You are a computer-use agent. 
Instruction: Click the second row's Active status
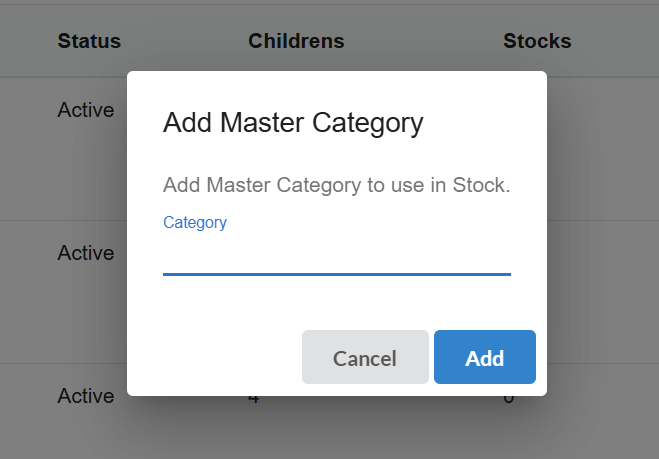tap(86, 253)
